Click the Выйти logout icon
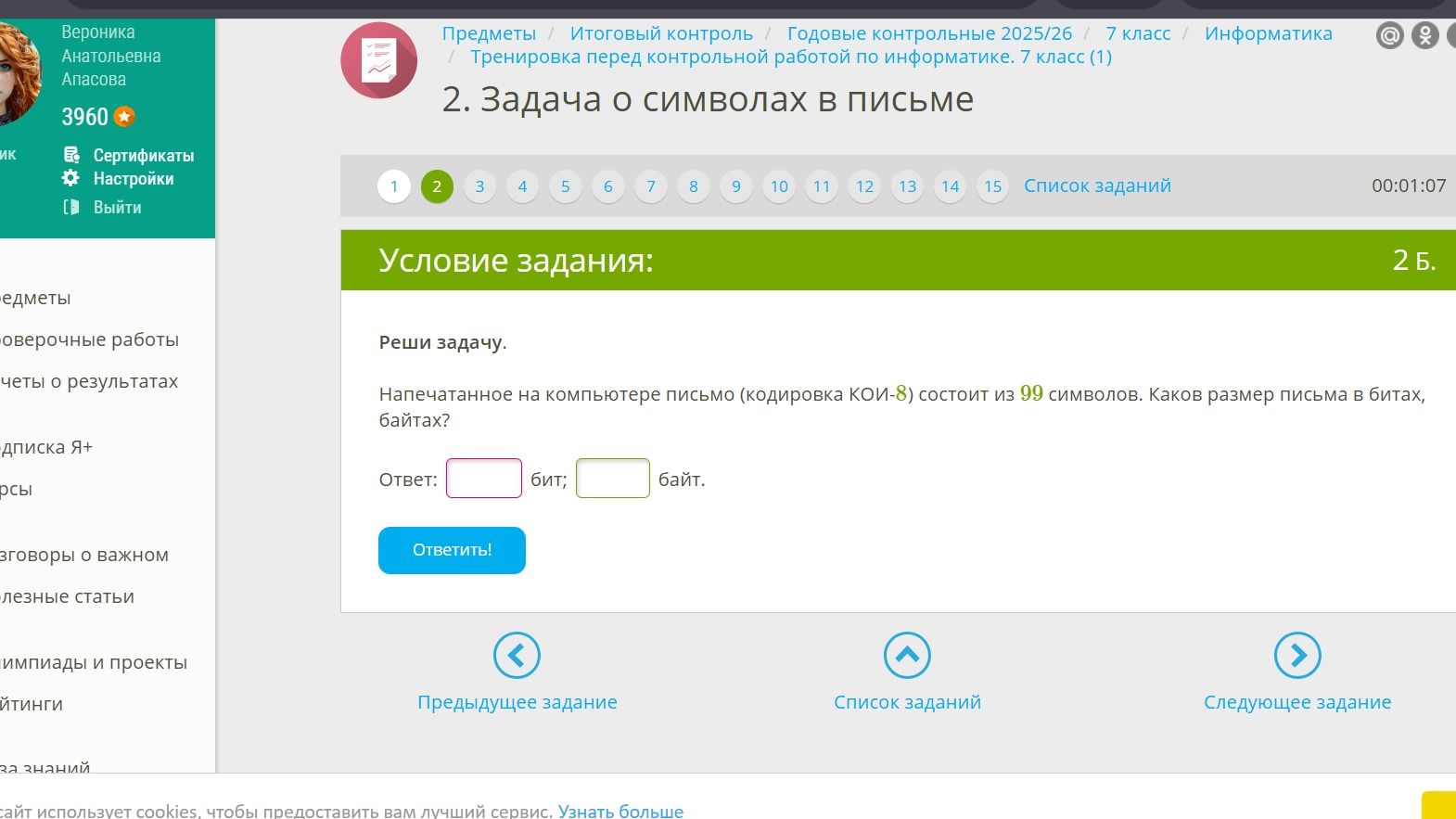 (x=70, y=207)
